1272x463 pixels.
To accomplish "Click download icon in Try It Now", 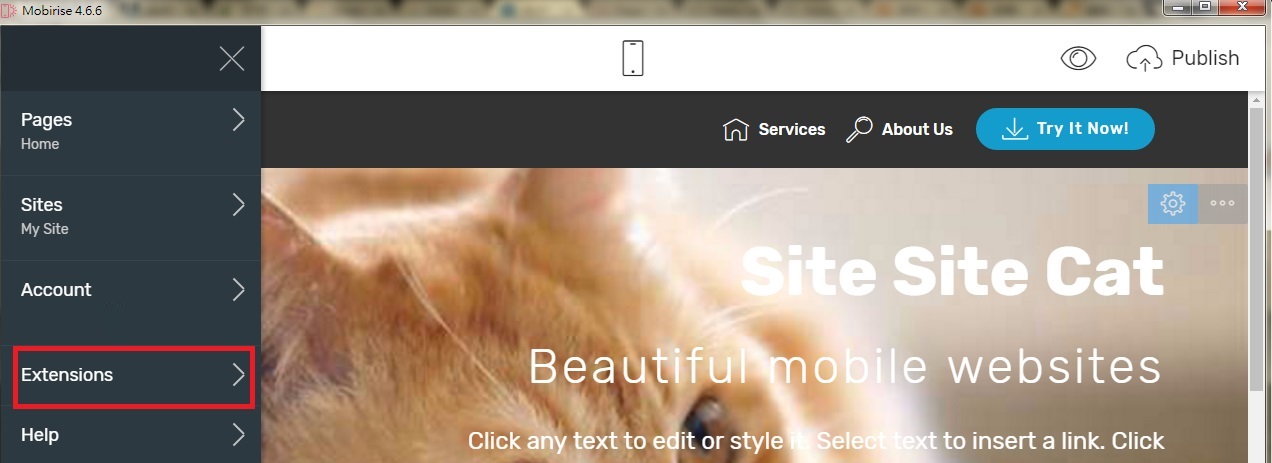I will click(x=1015, y=129).
